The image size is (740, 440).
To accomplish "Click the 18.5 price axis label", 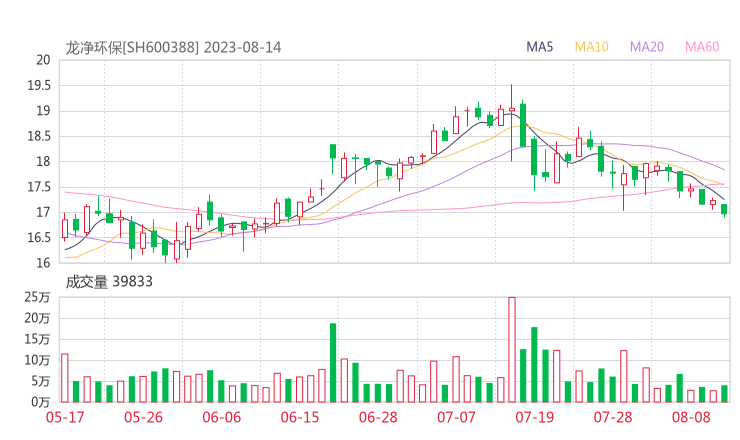I will click(x=39, y=136).
